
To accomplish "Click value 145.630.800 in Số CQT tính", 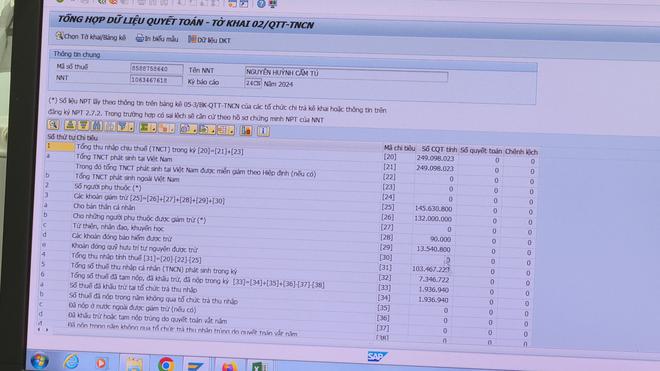I will pos(434,208).
